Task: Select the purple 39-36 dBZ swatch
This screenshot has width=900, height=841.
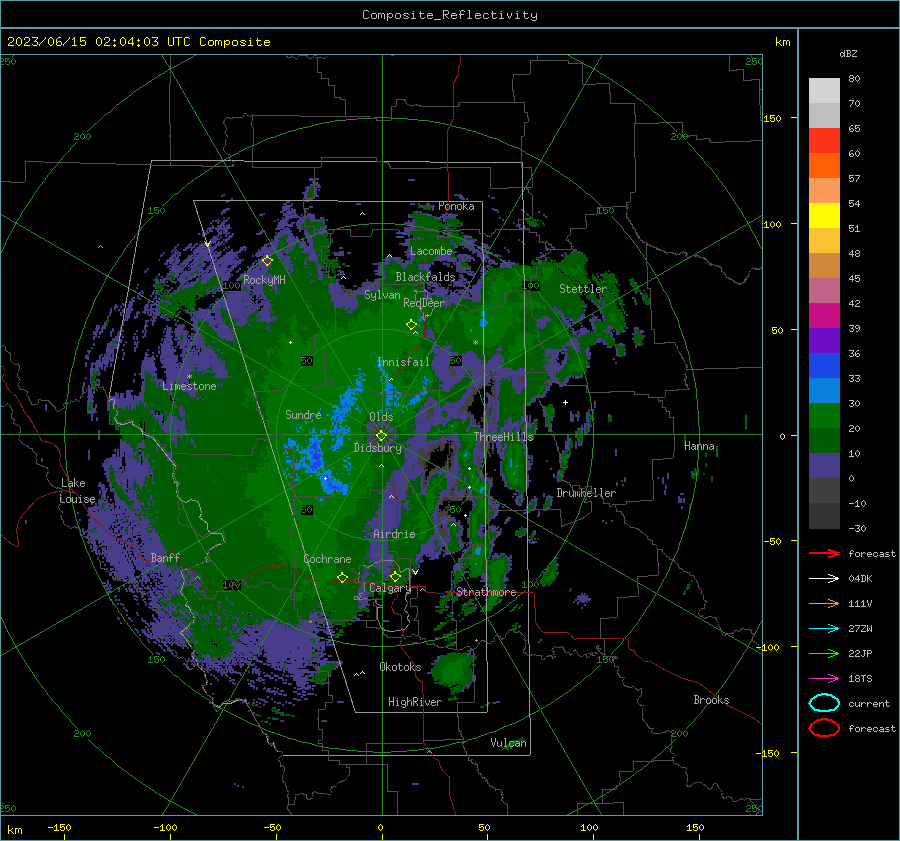Action: point(824,341)
